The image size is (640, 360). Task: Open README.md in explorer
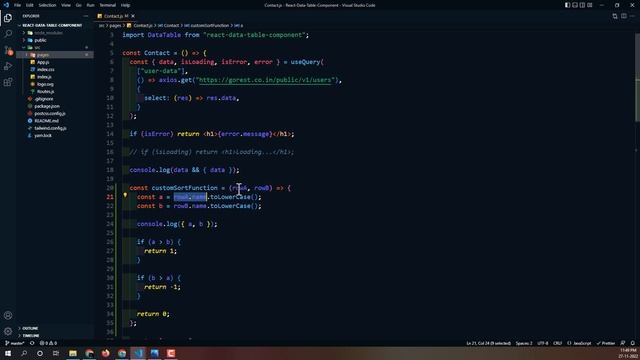pos(46,121)
